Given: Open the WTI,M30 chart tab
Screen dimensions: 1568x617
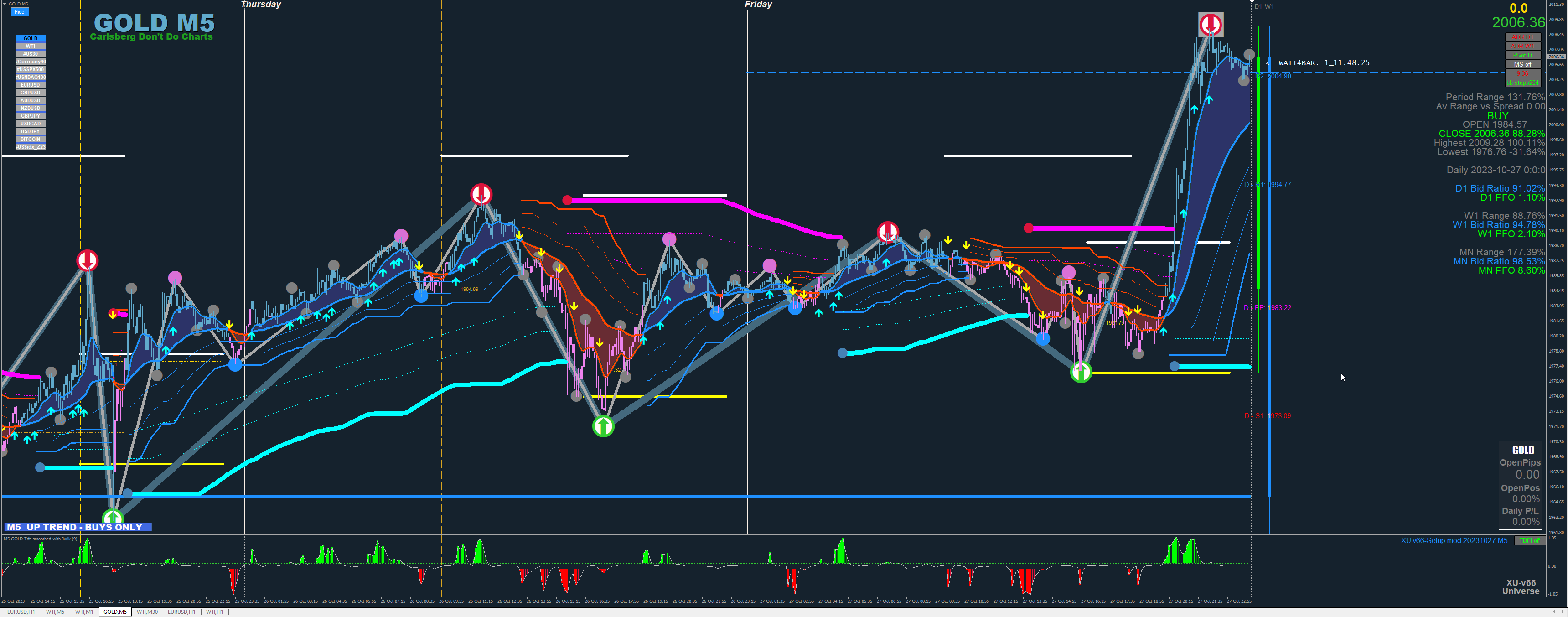Looking at the screenshot, I should [x=147, y=612].
